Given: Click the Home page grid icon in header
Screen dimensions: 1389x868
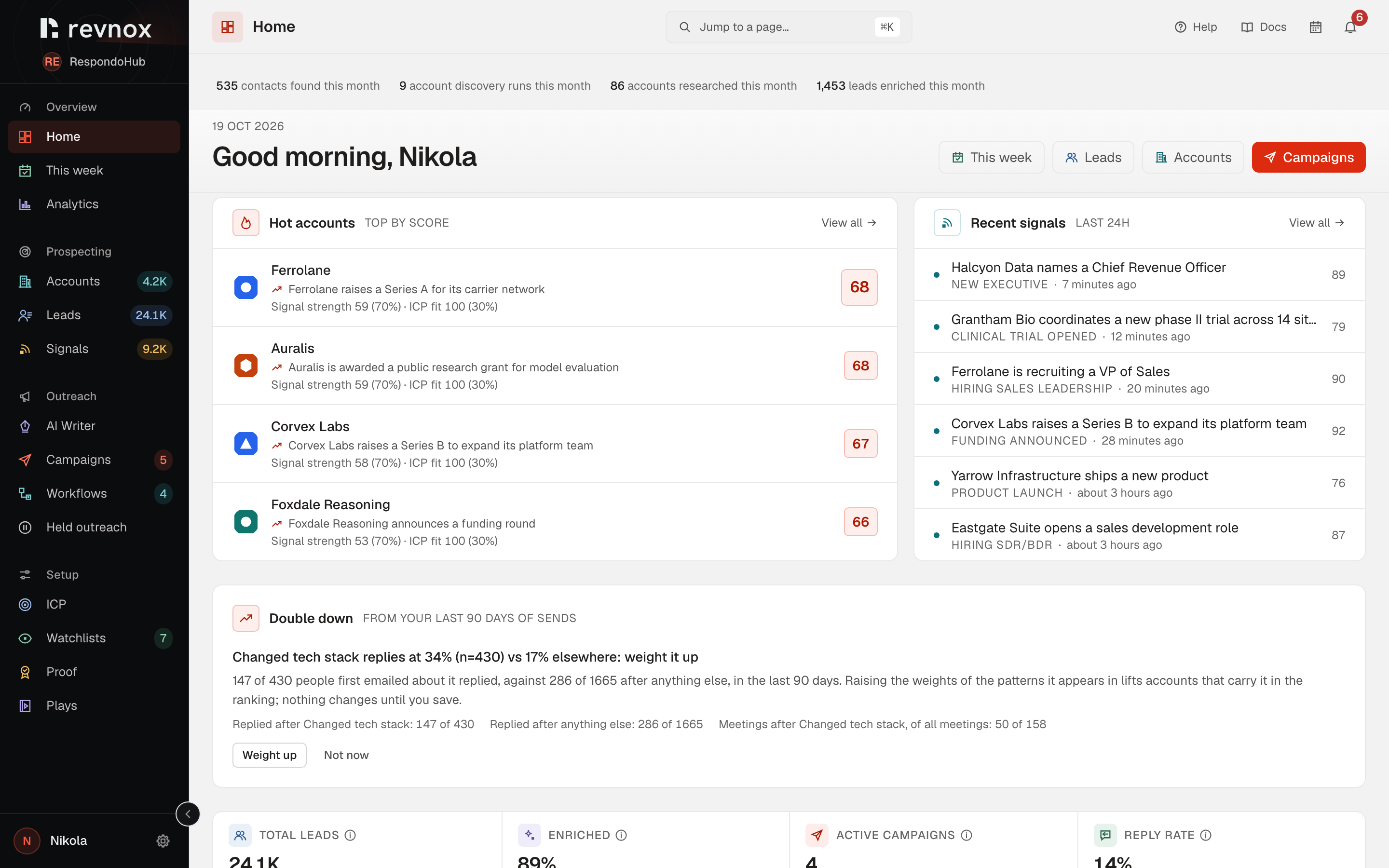Looking at the screenshot, I should coord(227,27).
